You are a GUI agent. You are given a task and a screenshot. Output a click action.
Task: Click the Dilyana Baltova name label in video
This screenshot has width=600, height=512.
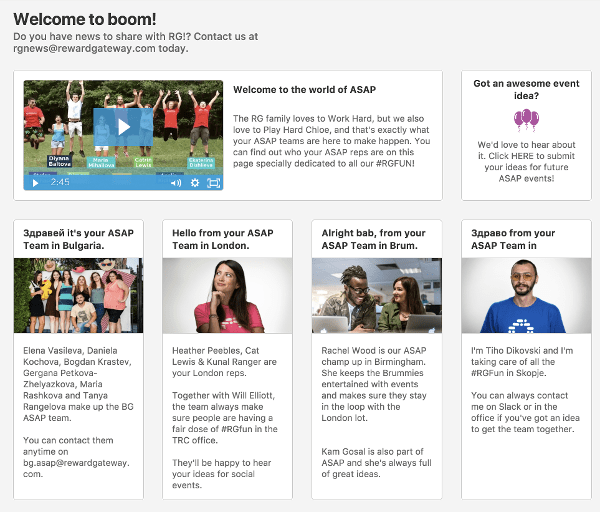[x=62, y=159]
